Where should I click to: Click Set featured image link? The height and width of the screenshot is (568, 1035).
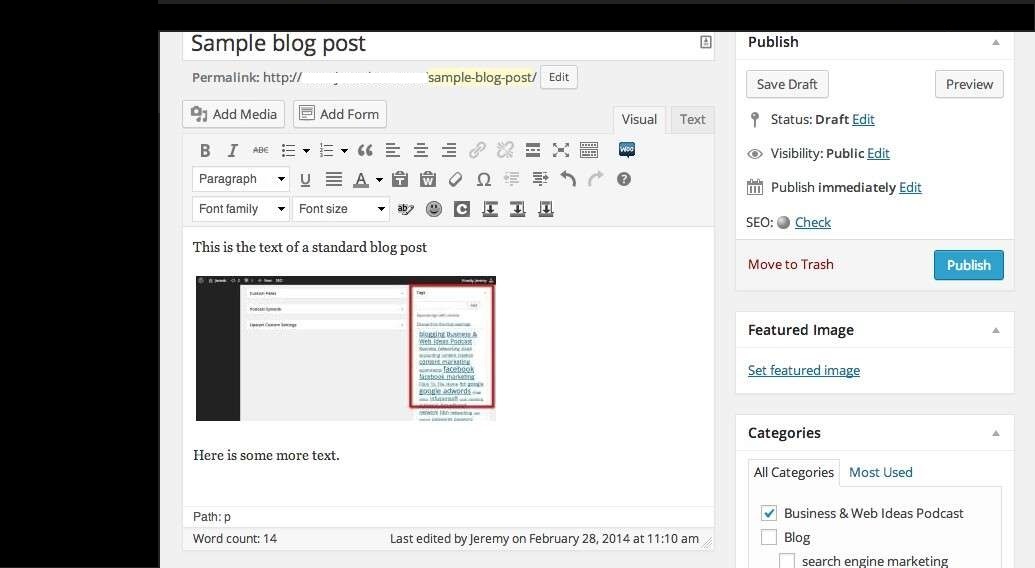click(x=804, y=371)
